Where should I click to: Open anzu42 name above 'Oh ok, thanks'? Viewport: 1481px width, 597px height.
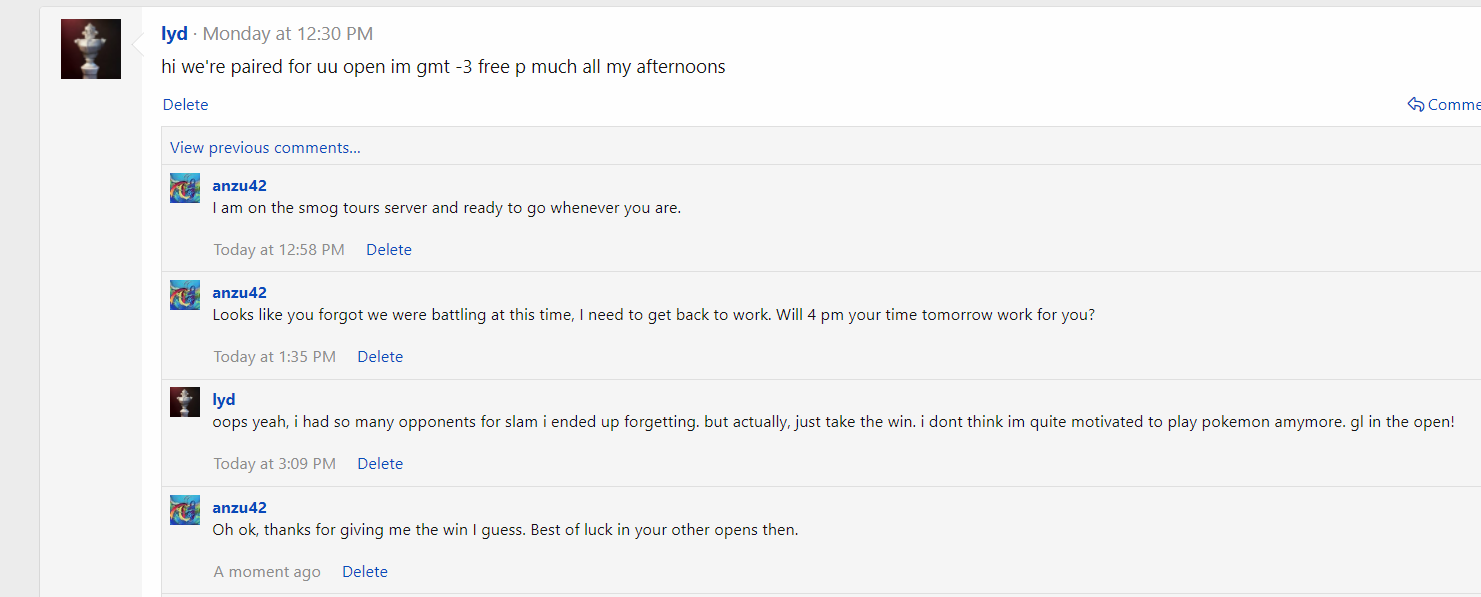(x=240, y=508)
